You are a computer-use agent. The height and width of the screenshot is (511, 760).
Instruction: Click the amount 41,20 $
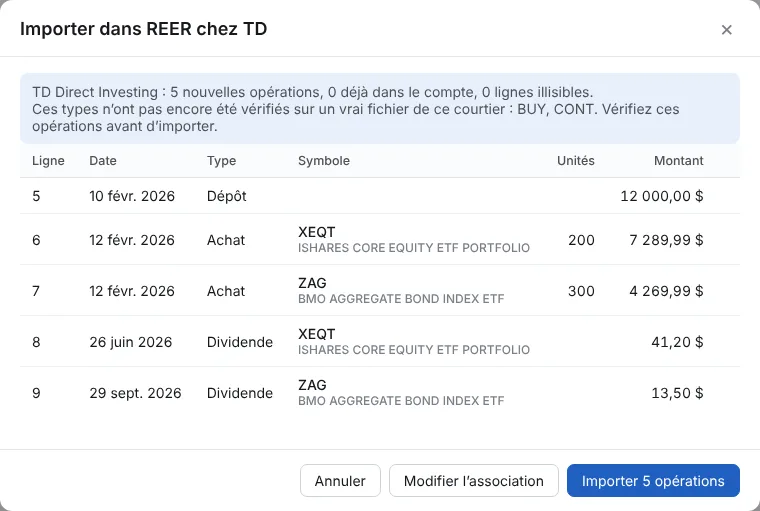pyautogui.click(x=677, y=342)
